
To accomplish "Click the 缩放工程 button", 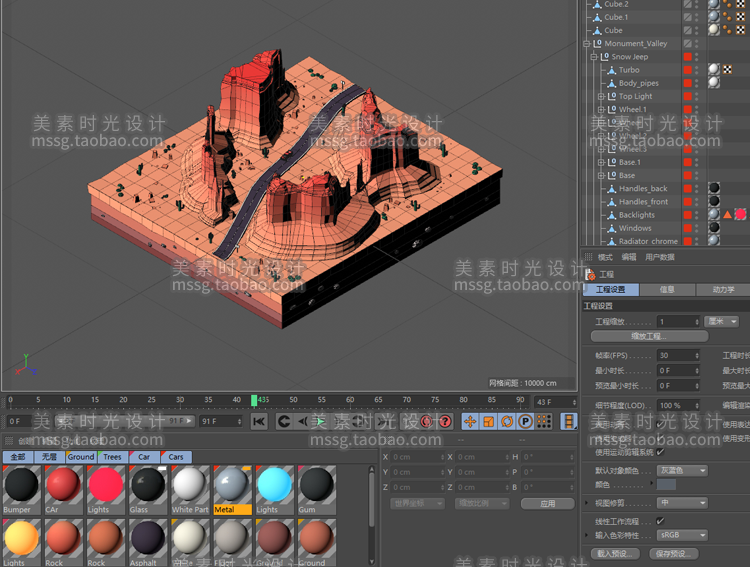I will pyautogui.click(x=650, y=336).
